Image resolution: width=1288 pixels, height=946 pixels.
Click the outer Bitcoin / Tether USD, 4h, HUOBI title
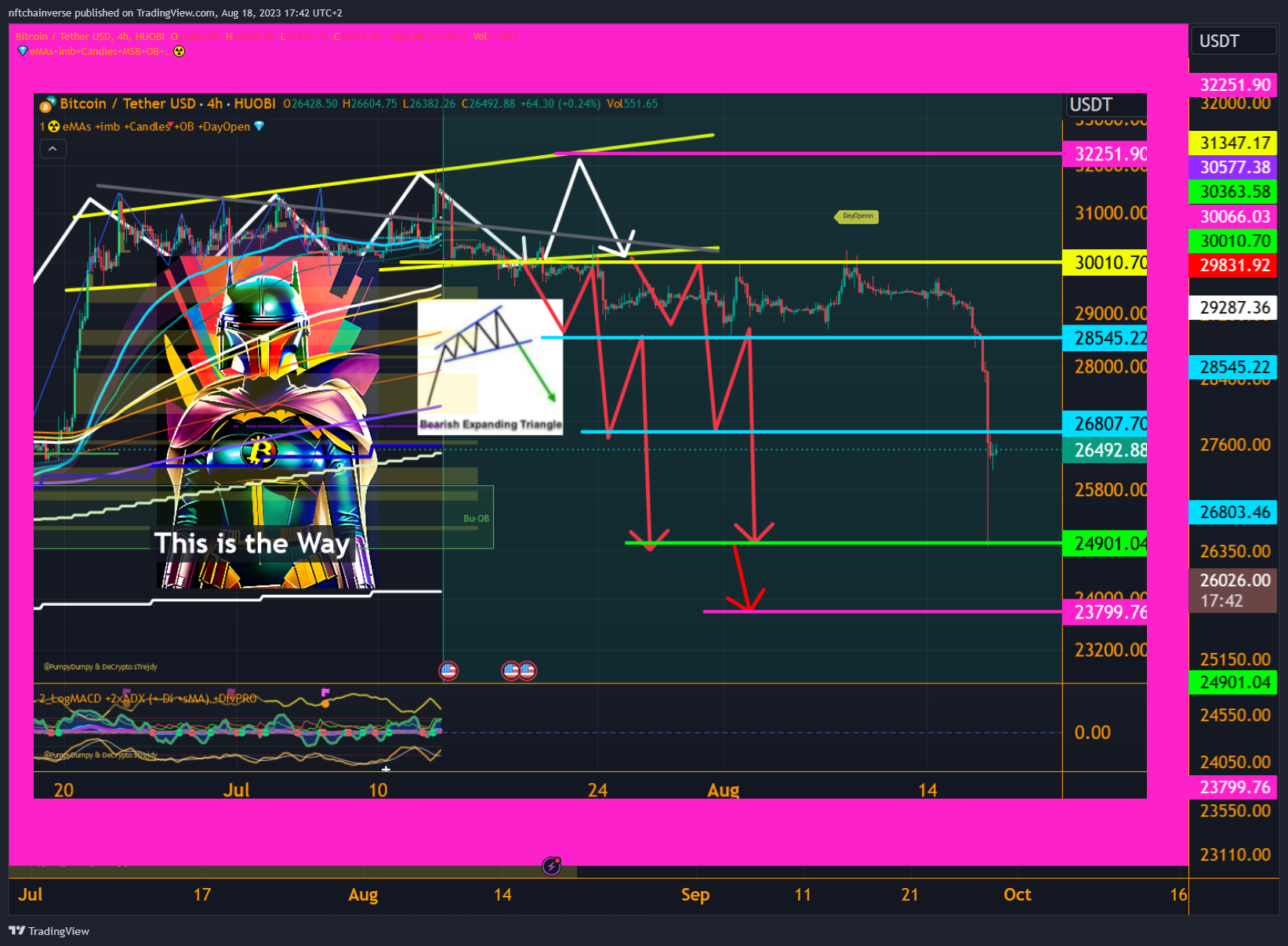coord(90,36)
